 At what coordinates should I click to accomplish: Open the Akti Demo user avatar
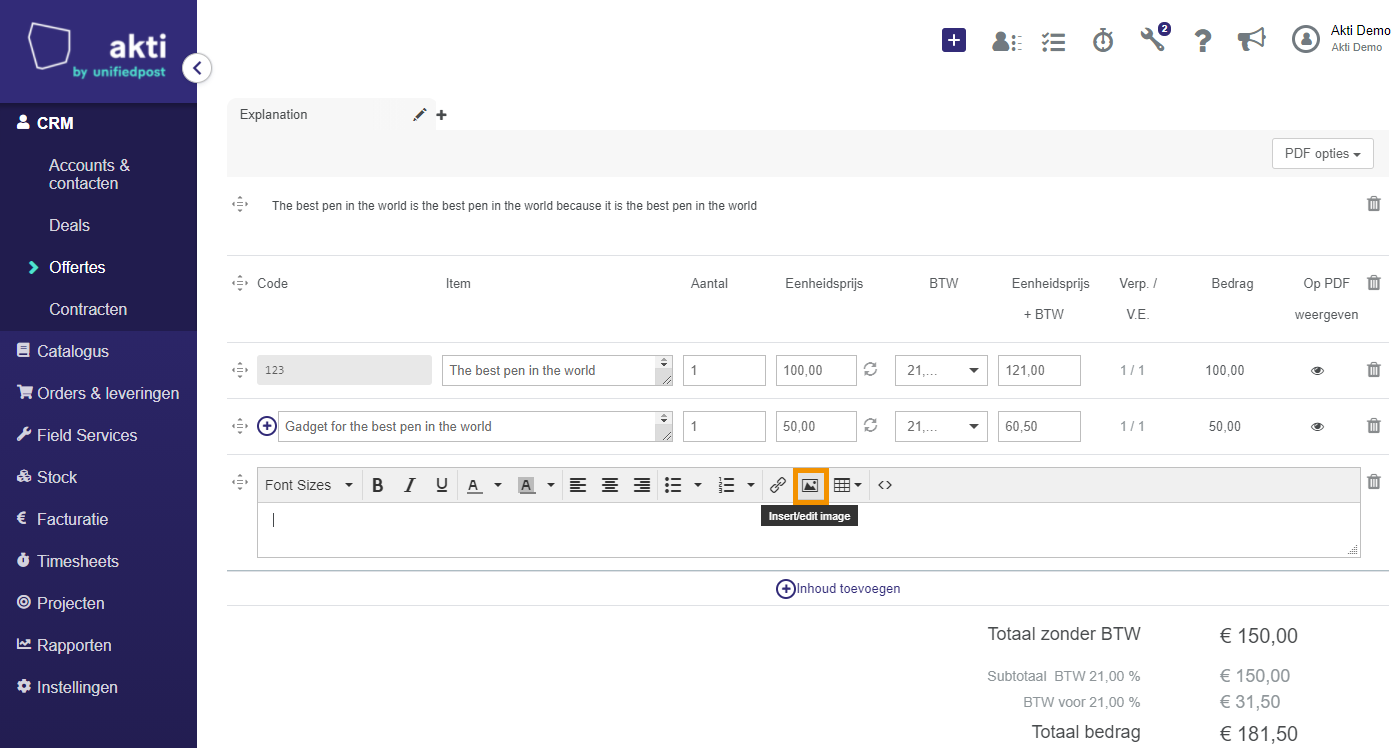click(1306, 39)
